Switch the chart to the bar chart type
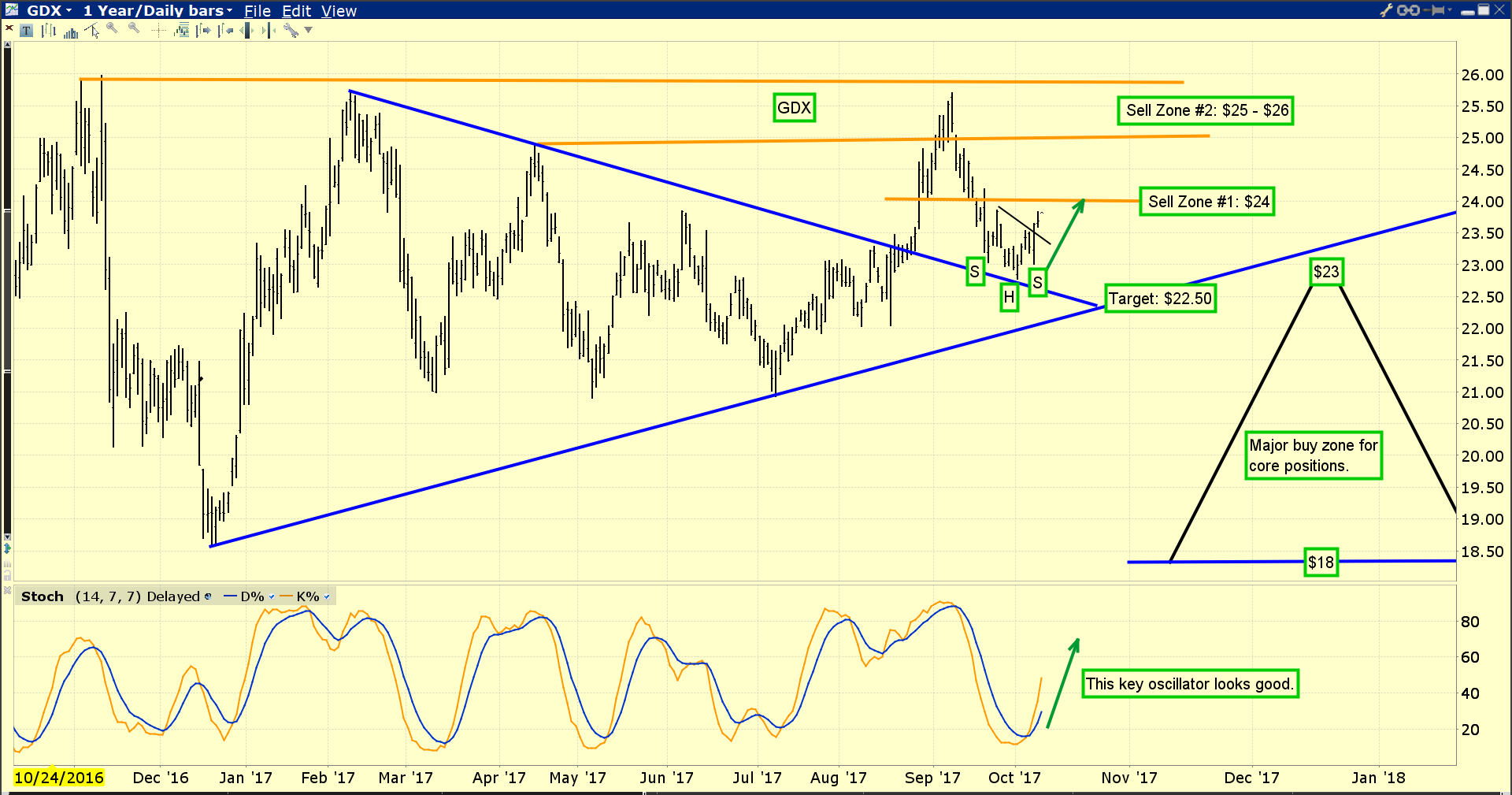This screenshot has width=1512, height=795. (x=48, y=31)
